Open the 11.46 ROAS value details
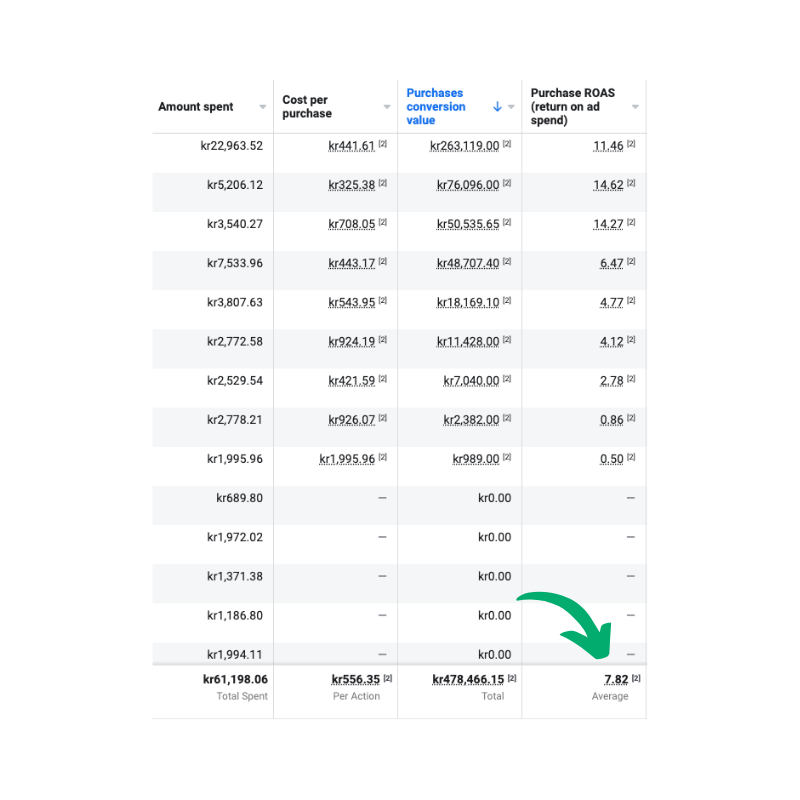800x800 pixels. (608, 146)
